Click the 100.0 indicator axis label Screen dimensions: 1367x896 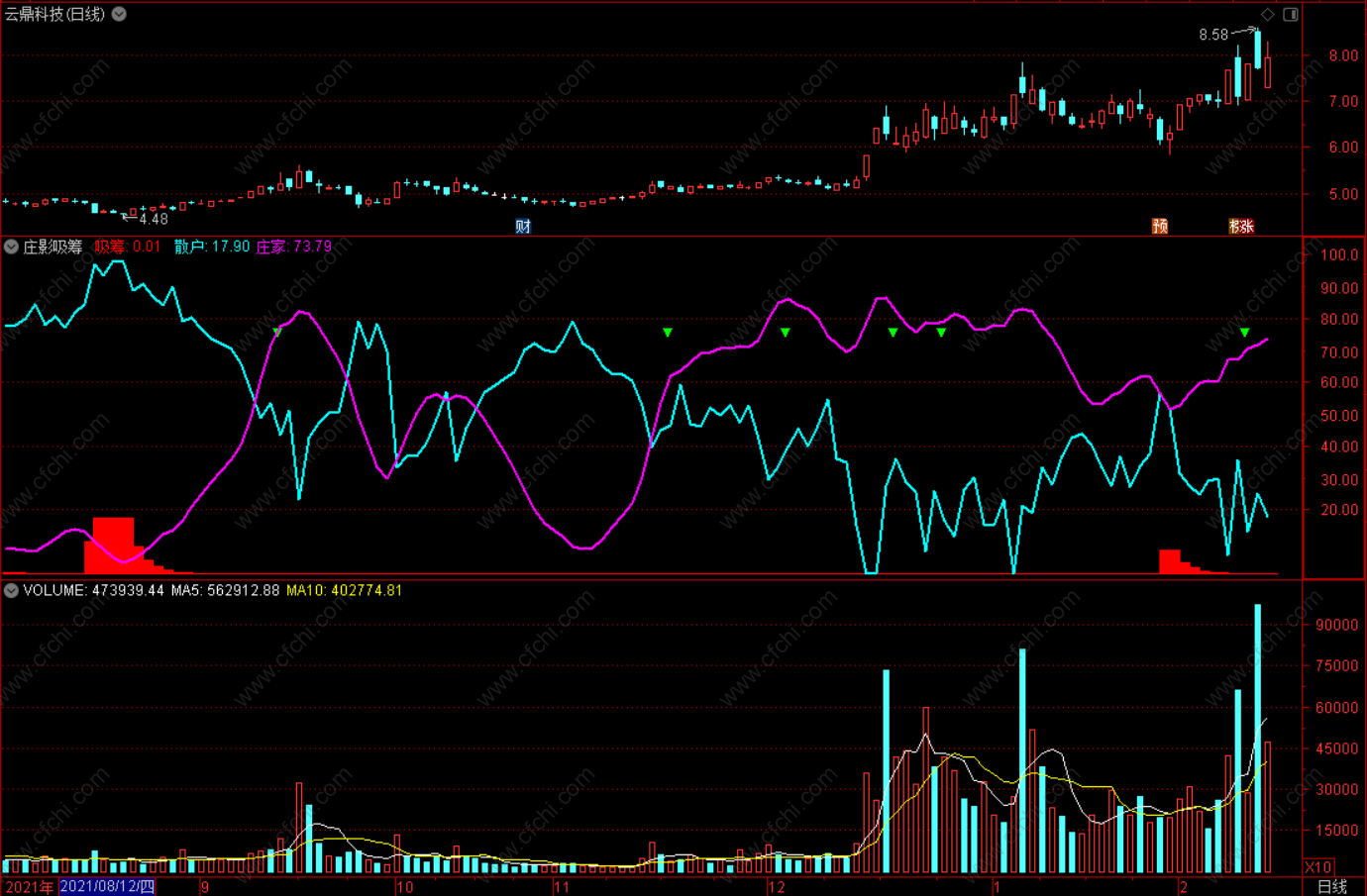tap(1339, 255)
